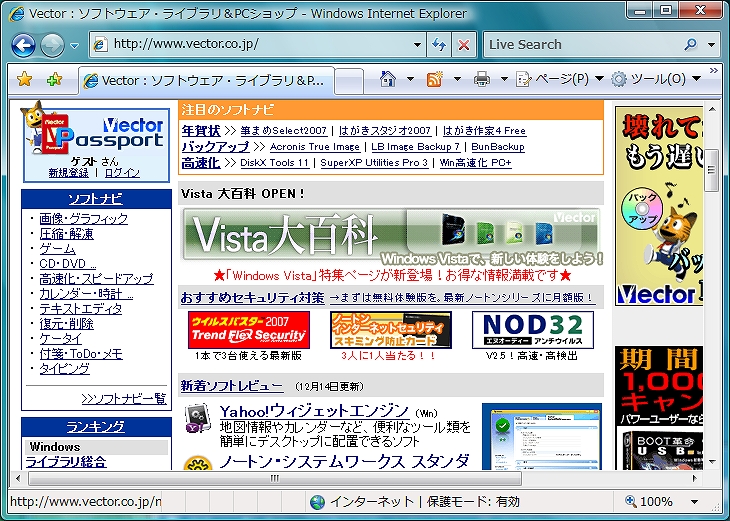Click the Vector Passport logo image
The width and height of the screenshot is (730, 521).
(x=96, y=133)
